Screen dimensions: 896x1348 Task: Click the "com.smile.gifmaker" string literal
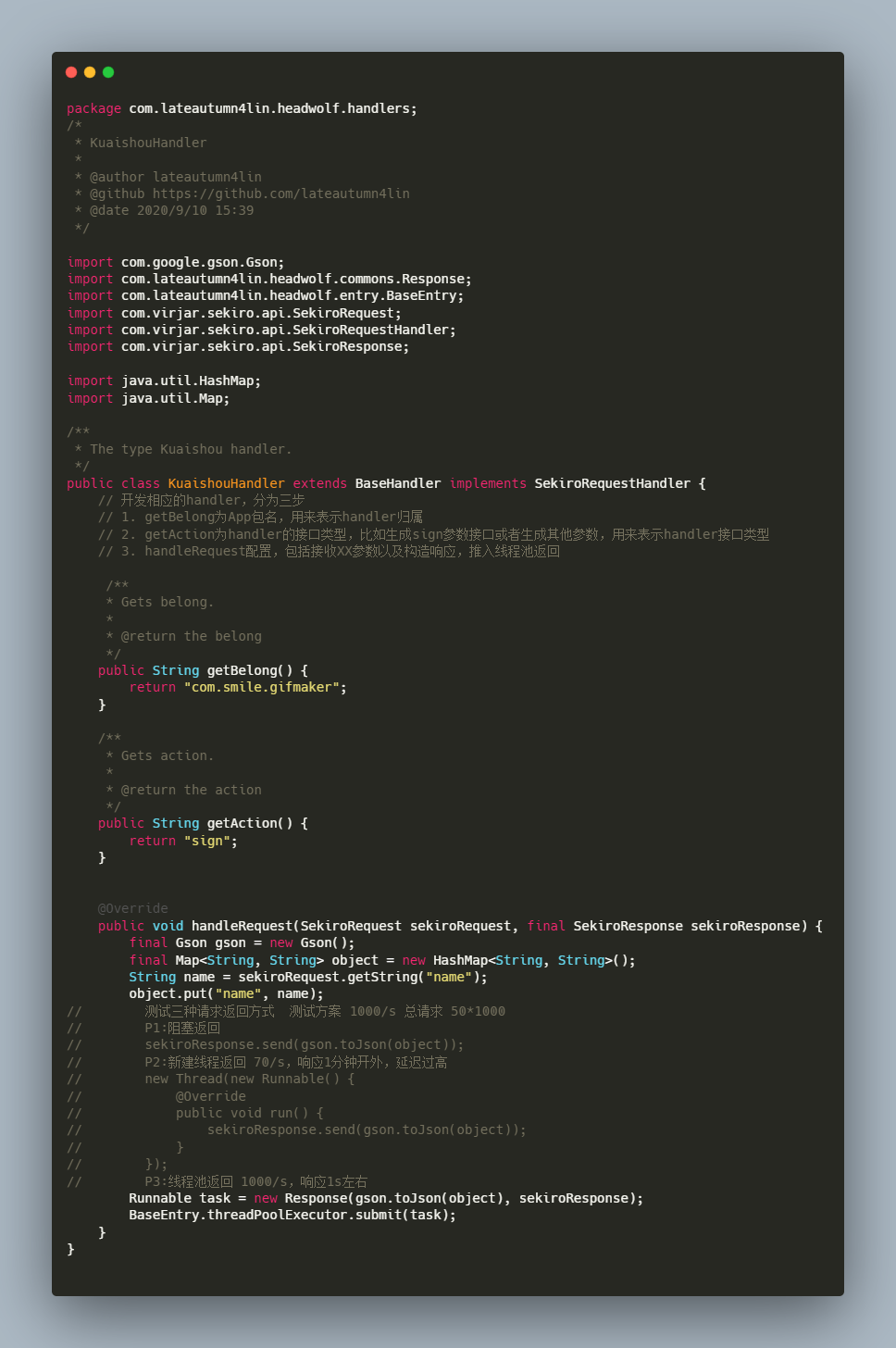pos(265,687)
